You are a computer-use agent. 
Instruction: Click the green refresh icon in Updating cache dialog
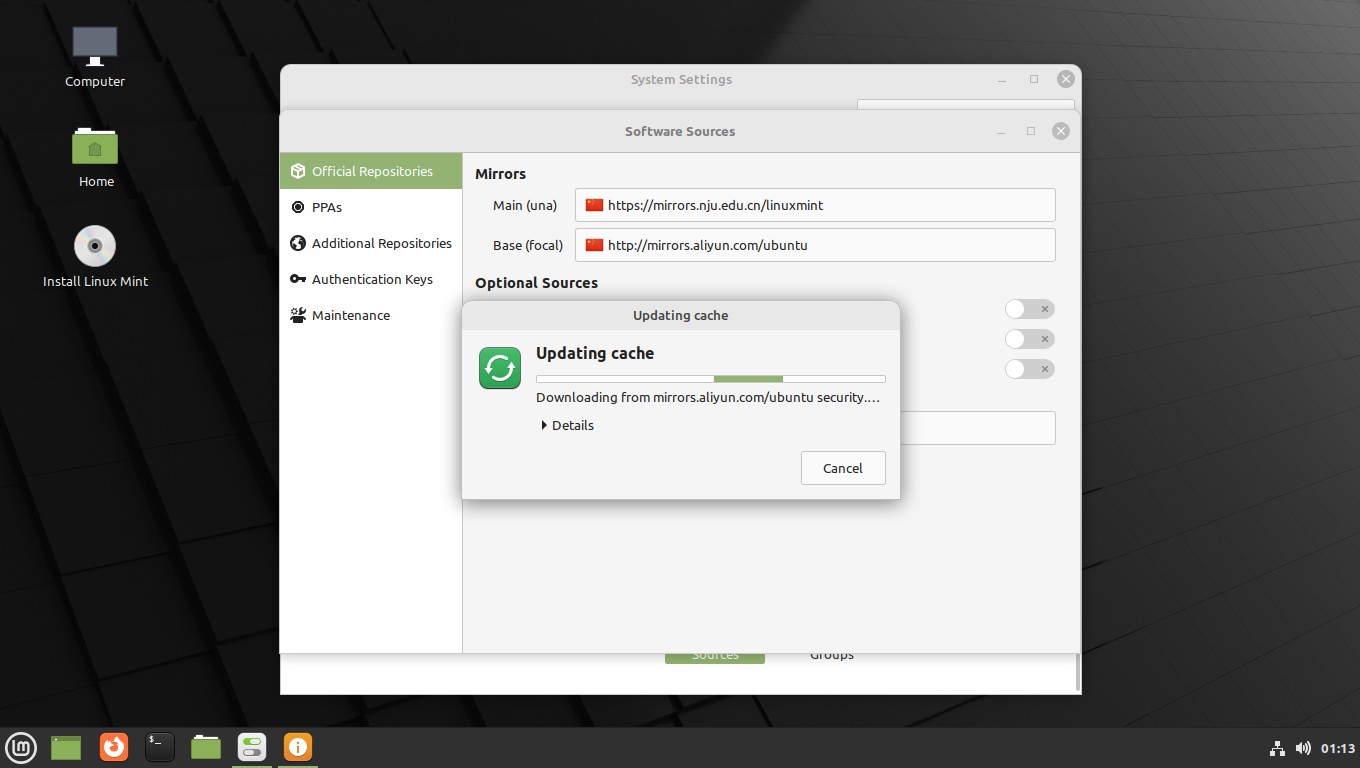tap(499, 368)
